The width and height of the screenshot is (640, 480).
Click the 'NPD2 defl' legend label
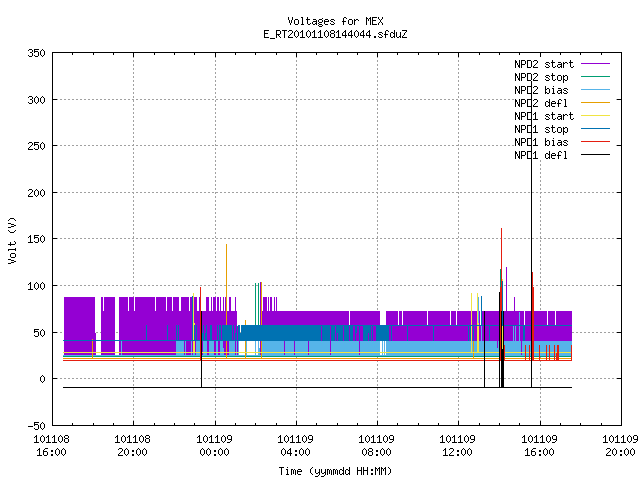pyautogui.click(x=541, y=103)
